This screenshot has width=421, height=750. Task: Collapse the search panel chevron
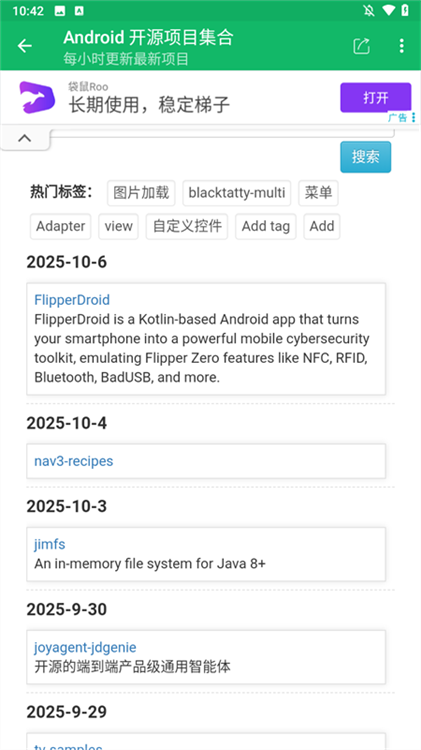point(25,138)
